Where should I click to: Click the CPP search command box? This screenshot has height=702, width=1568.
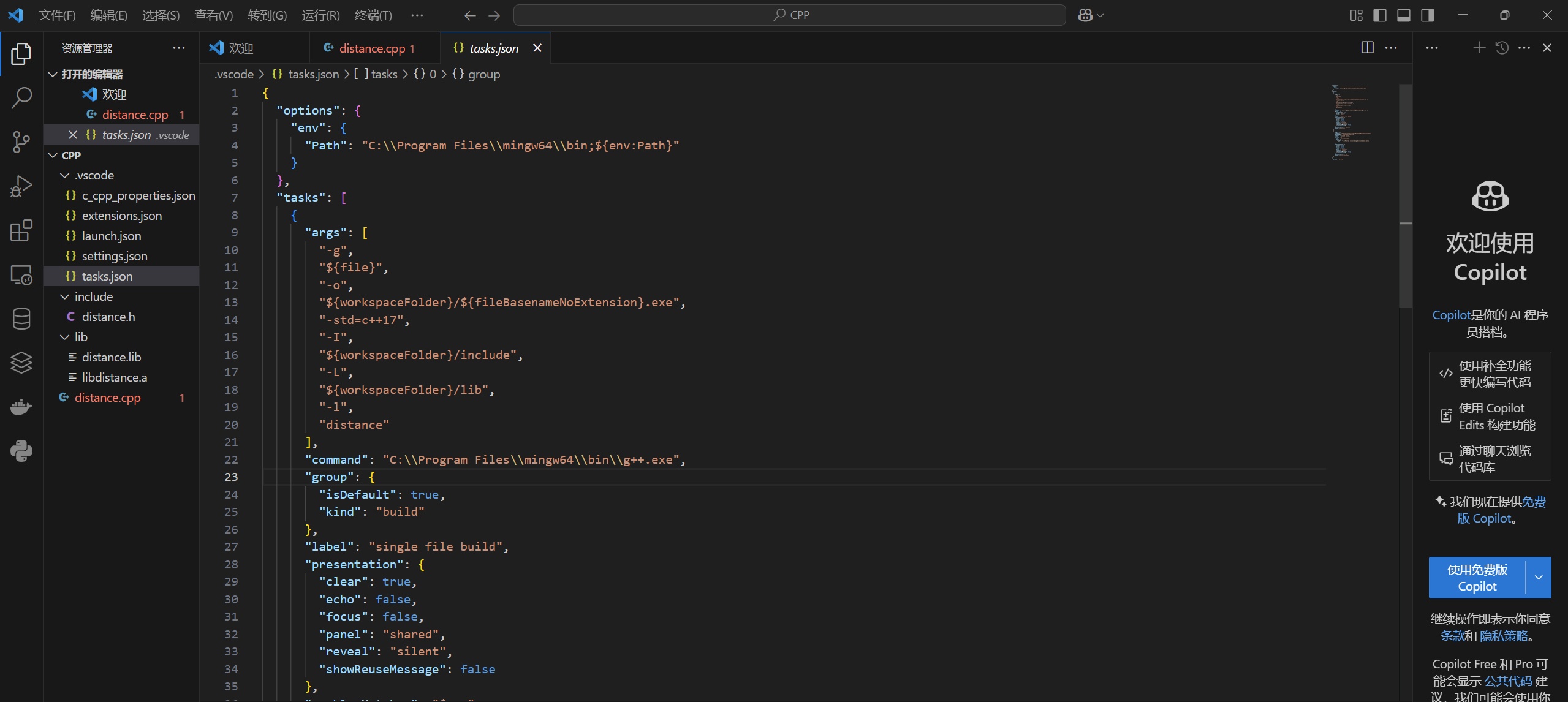pyautogui.click(x=789, y=15)
